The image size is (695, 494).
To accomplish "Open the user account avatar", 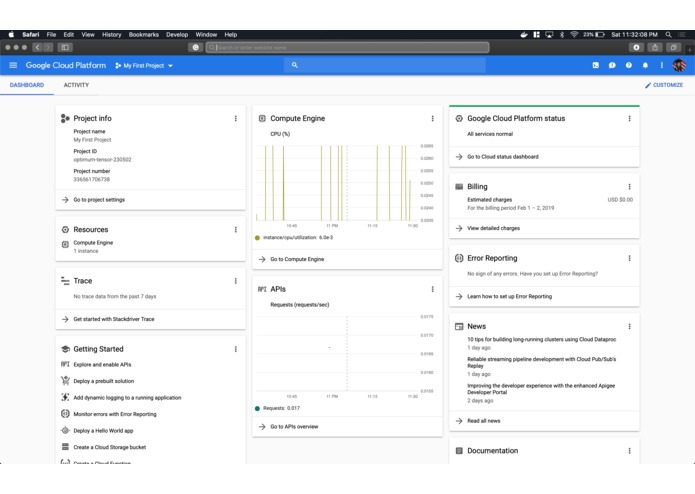I will tap(679, 65).
